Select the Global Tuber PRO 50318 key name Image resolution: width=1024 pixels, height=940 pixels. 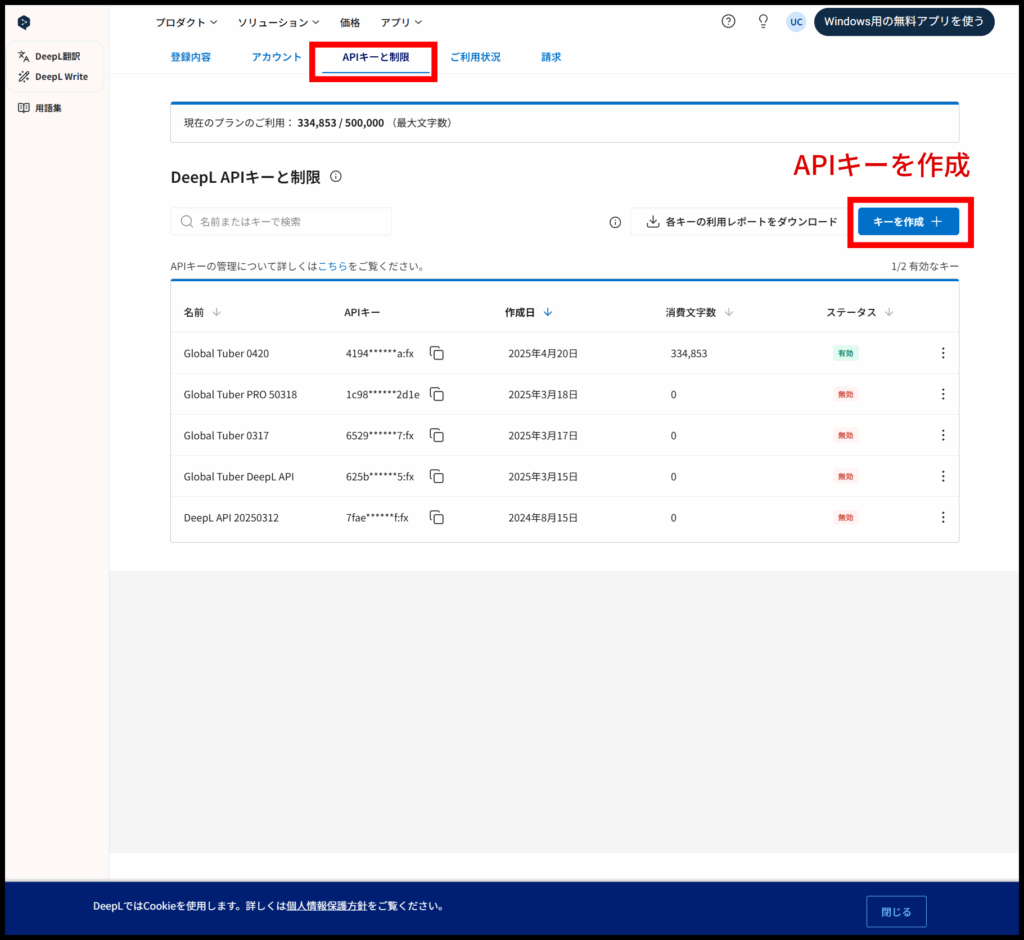(240, 395)
